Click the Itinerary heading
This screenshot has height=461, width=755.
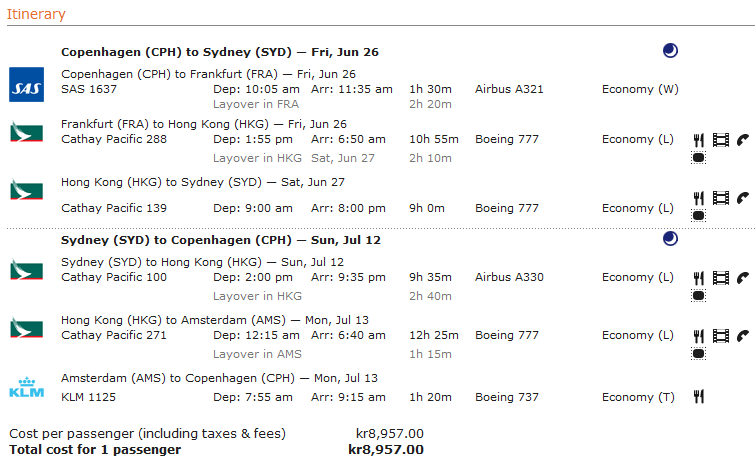click(35, 14)
